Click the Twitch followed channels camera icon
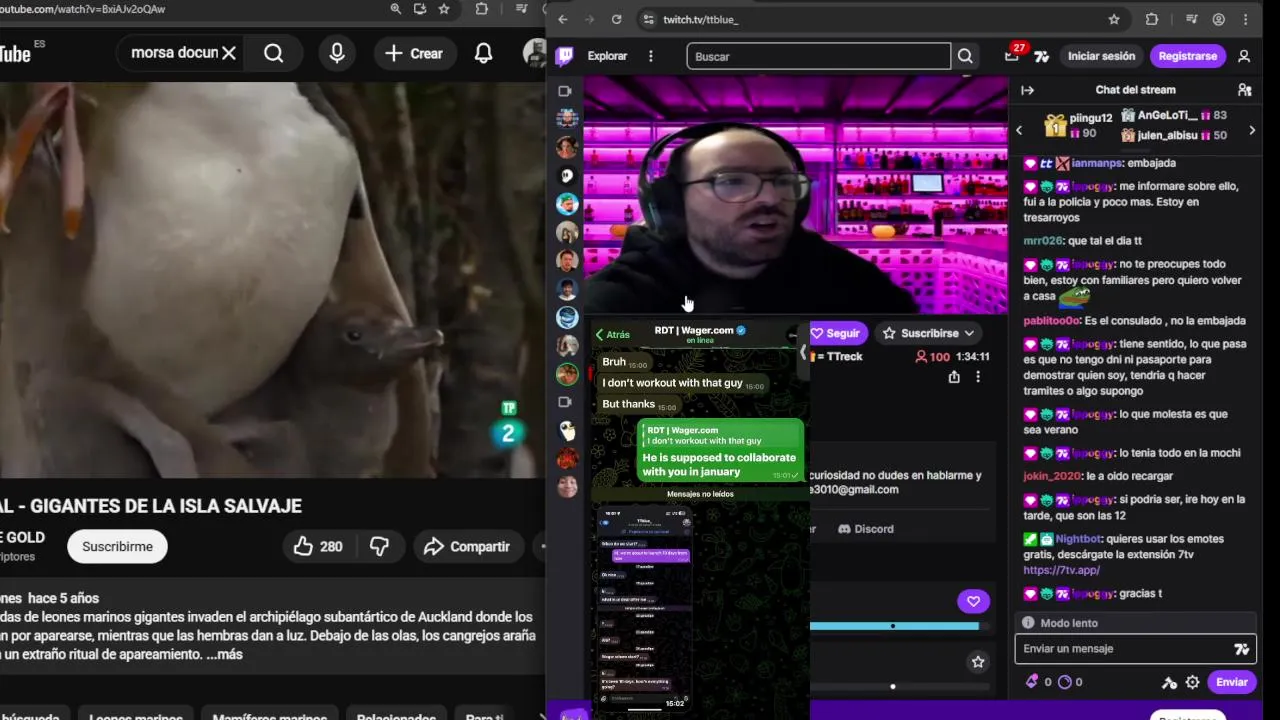This screenshot has width=1280, height=720. [x=564, y=91]
